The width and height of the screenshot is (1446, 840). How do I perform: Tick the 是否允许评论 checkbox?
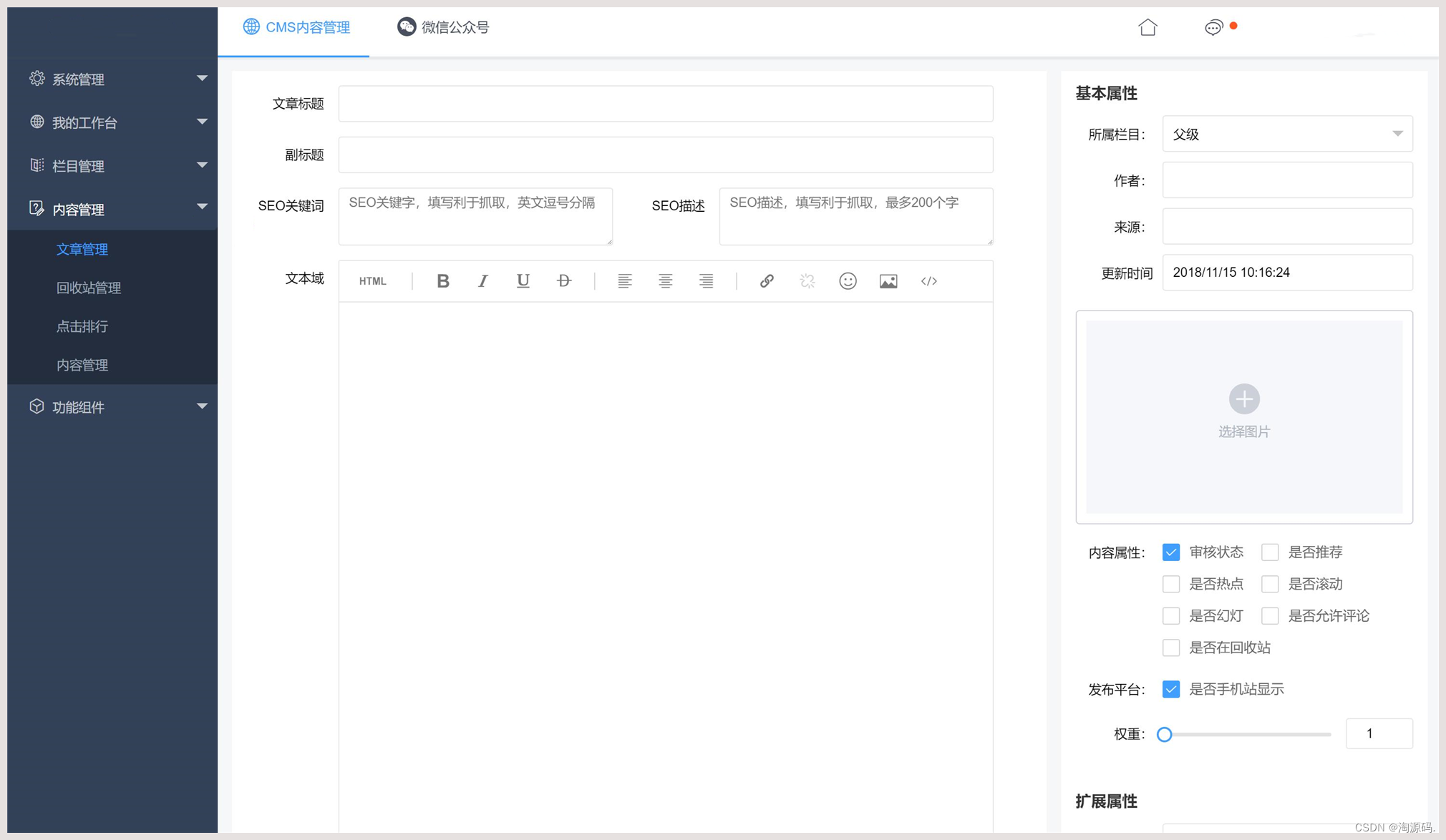tap(1270, 616)
